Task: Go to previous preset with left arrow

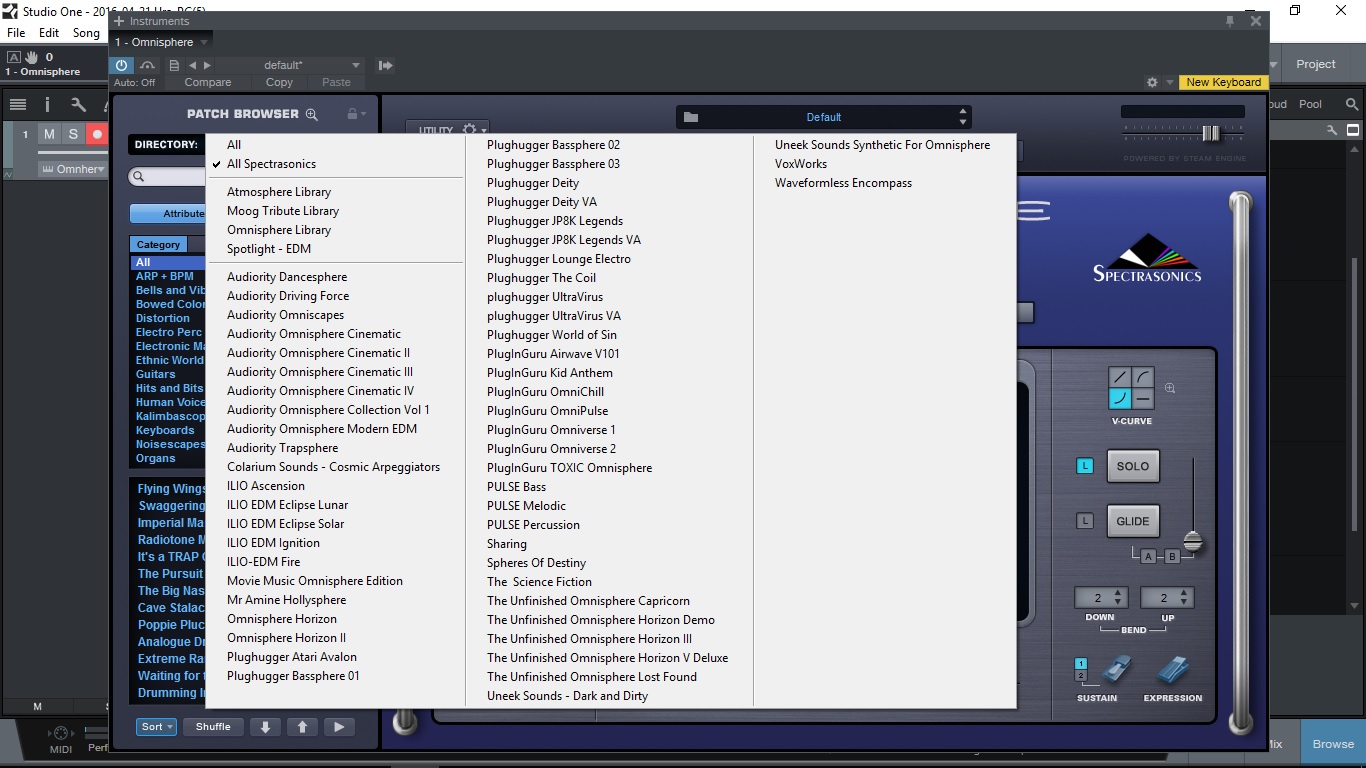Action: (x=192, y=65)
